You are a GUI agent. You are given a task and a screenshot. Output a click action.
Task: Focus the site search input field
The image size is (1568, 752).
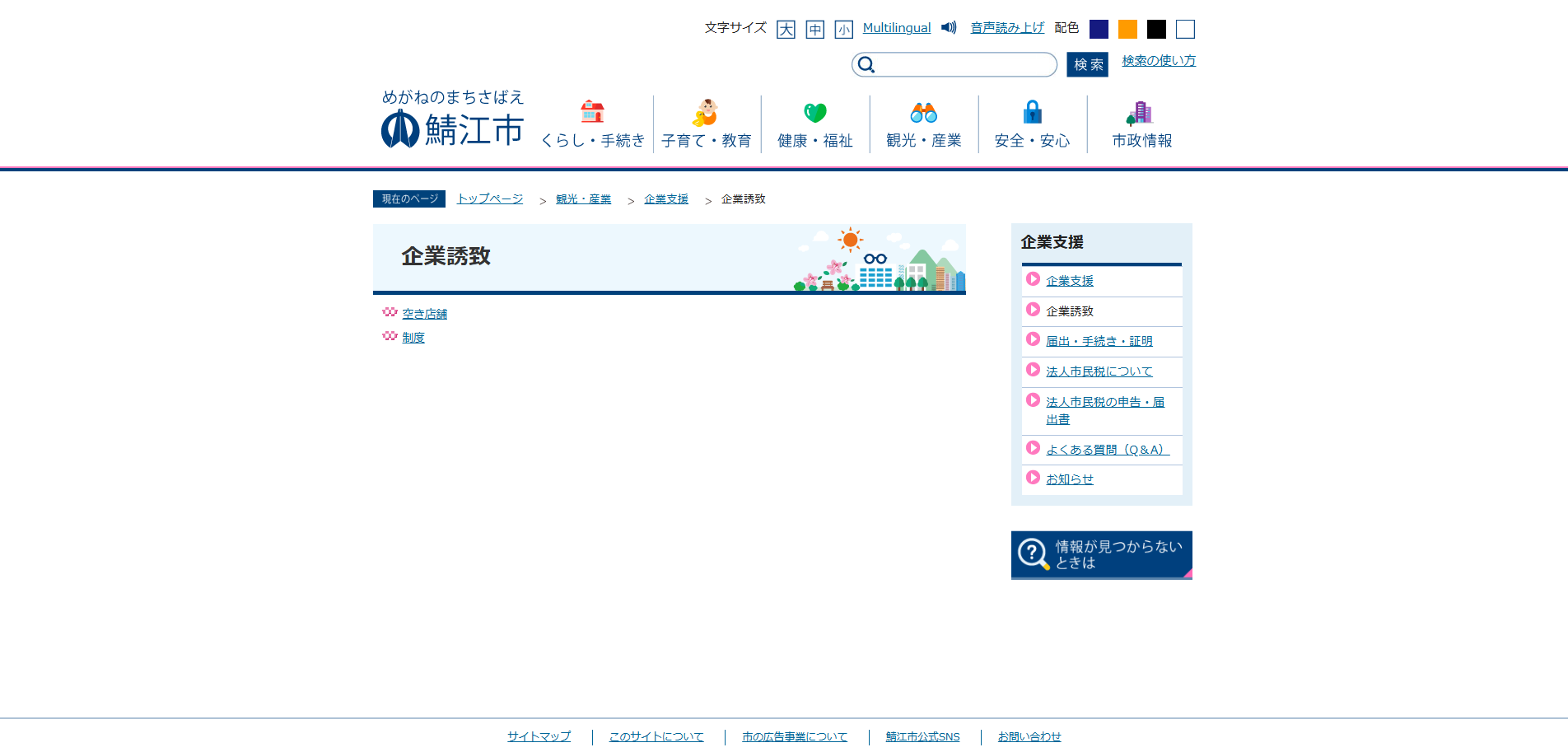954,64
